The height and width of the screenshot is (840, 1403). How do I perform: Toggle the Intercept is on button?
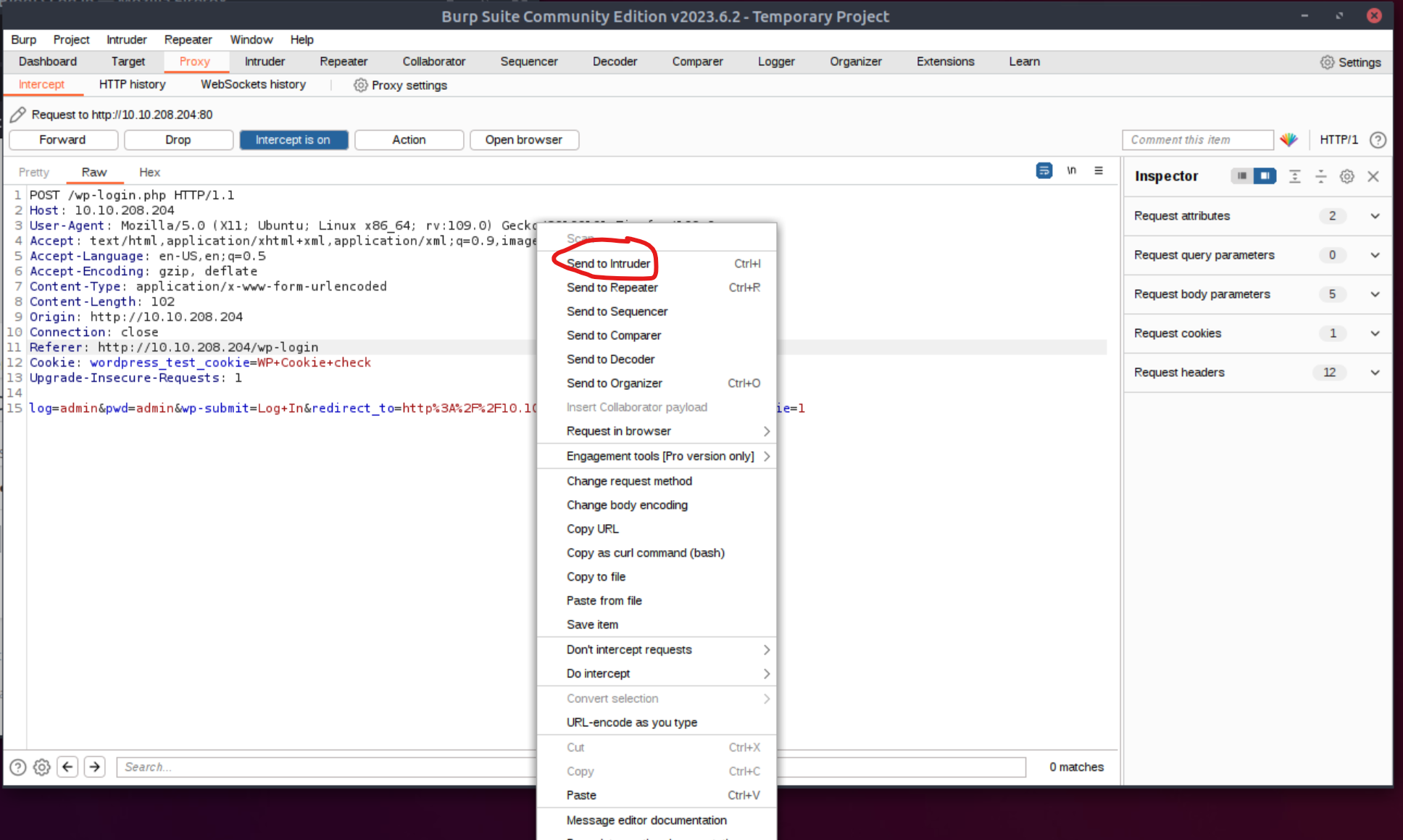point(293,140)
